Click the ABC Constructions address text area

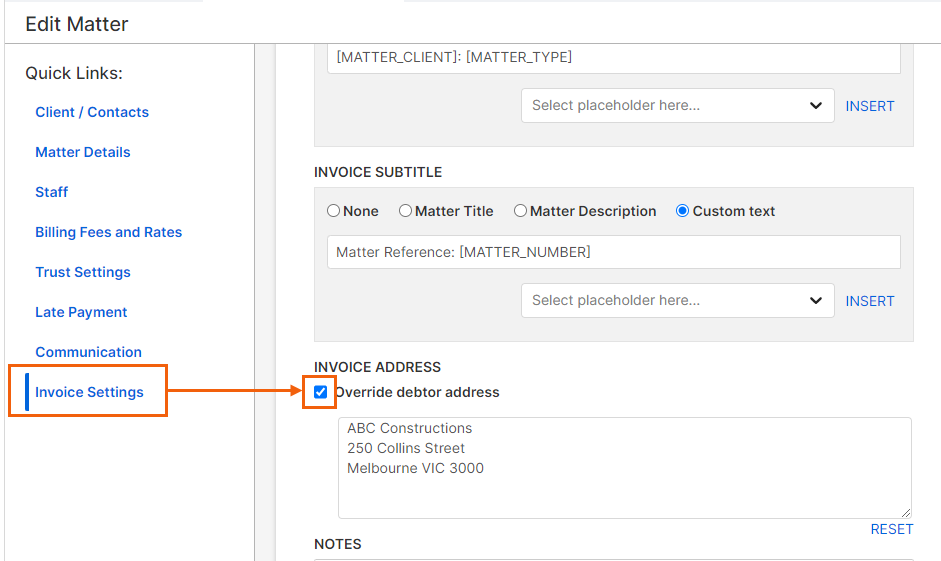click(x=625, y=468)
